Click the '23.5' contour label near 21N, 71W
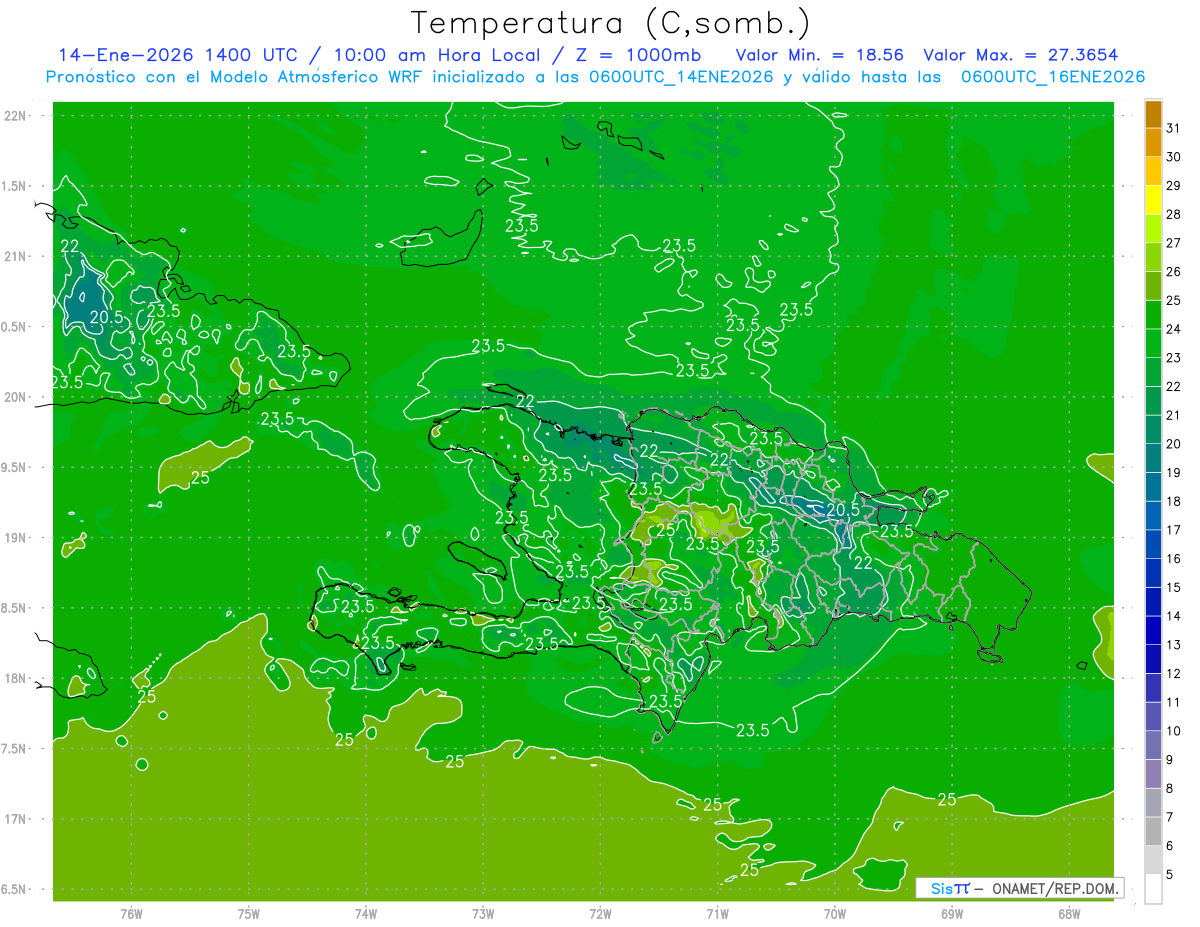The height and width of the screenshot is (927, 1200). pos(680,245)
